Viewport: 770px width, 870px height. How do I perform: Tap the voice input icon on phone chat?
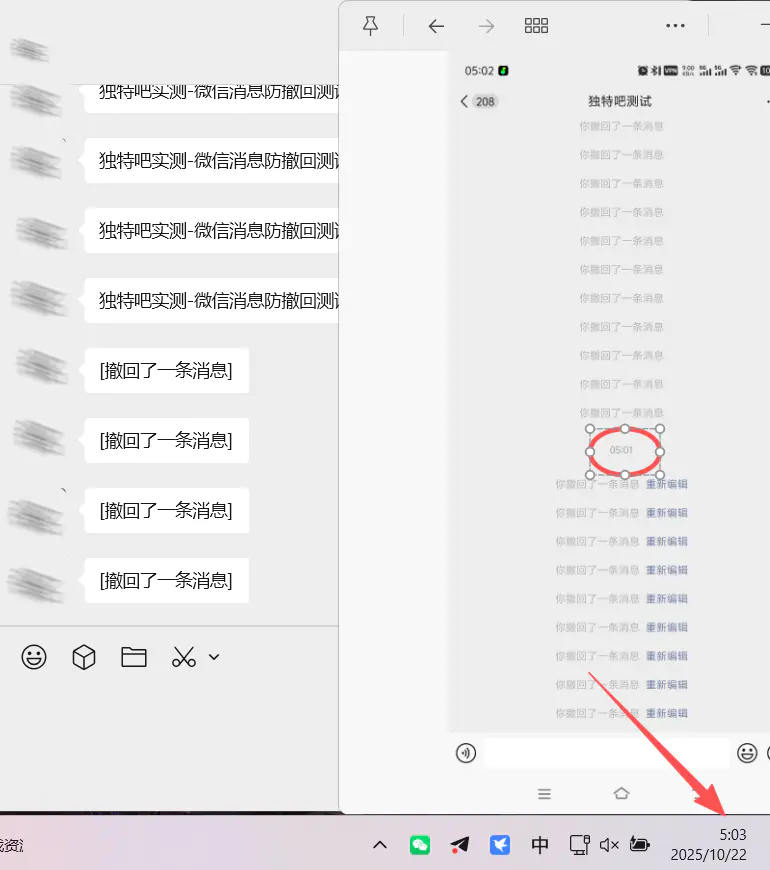[466, 753]
